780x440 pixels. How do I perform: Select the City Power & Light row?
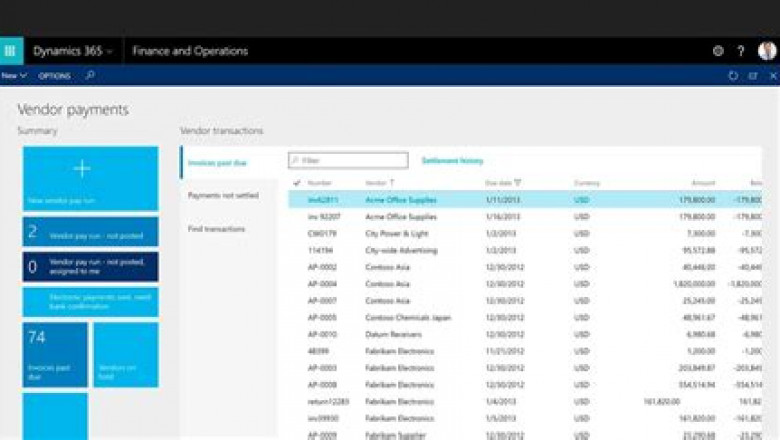[400, 233]
